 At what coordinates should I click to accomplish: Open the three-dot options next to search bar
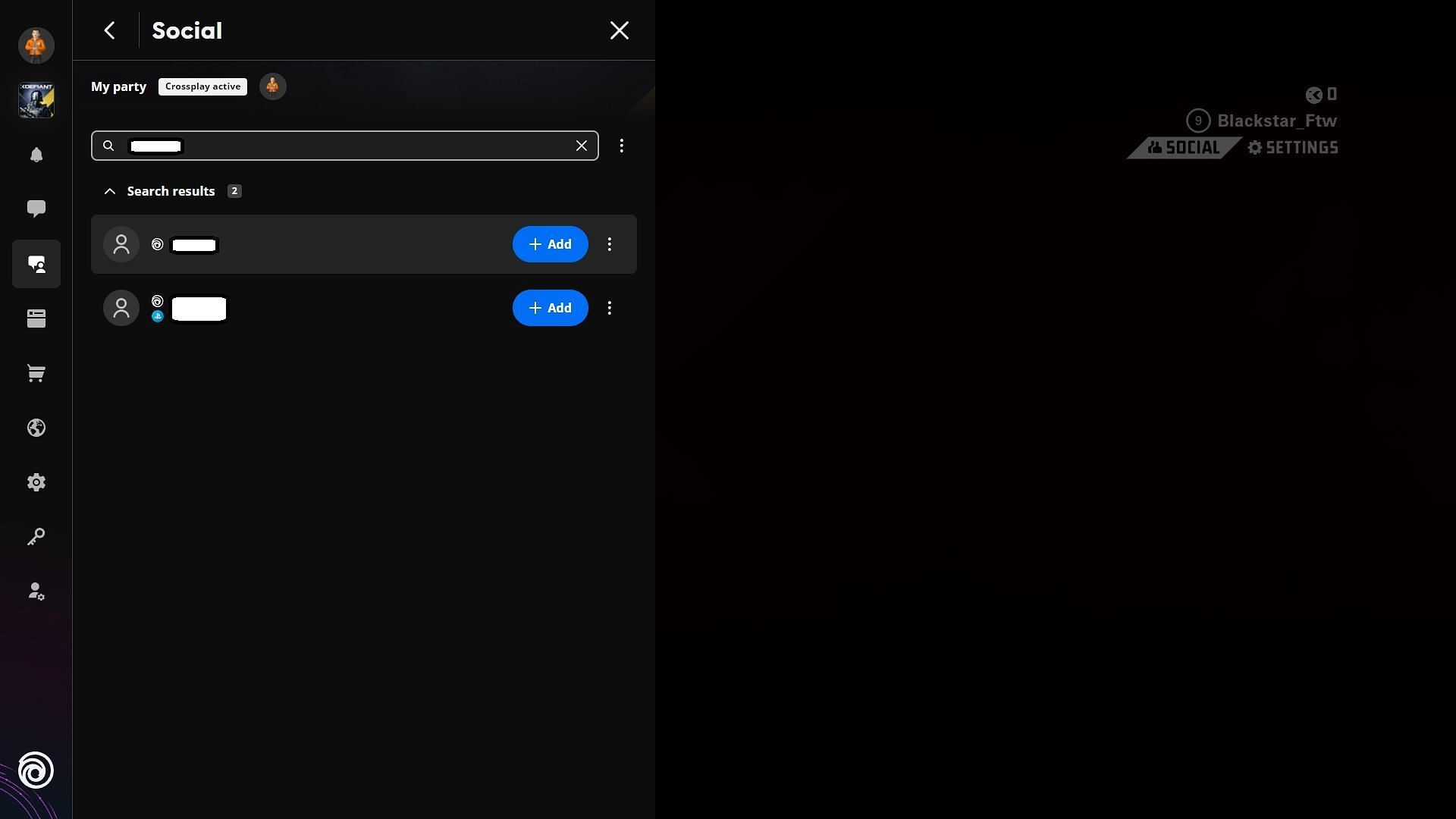click(x=622, y=145)
